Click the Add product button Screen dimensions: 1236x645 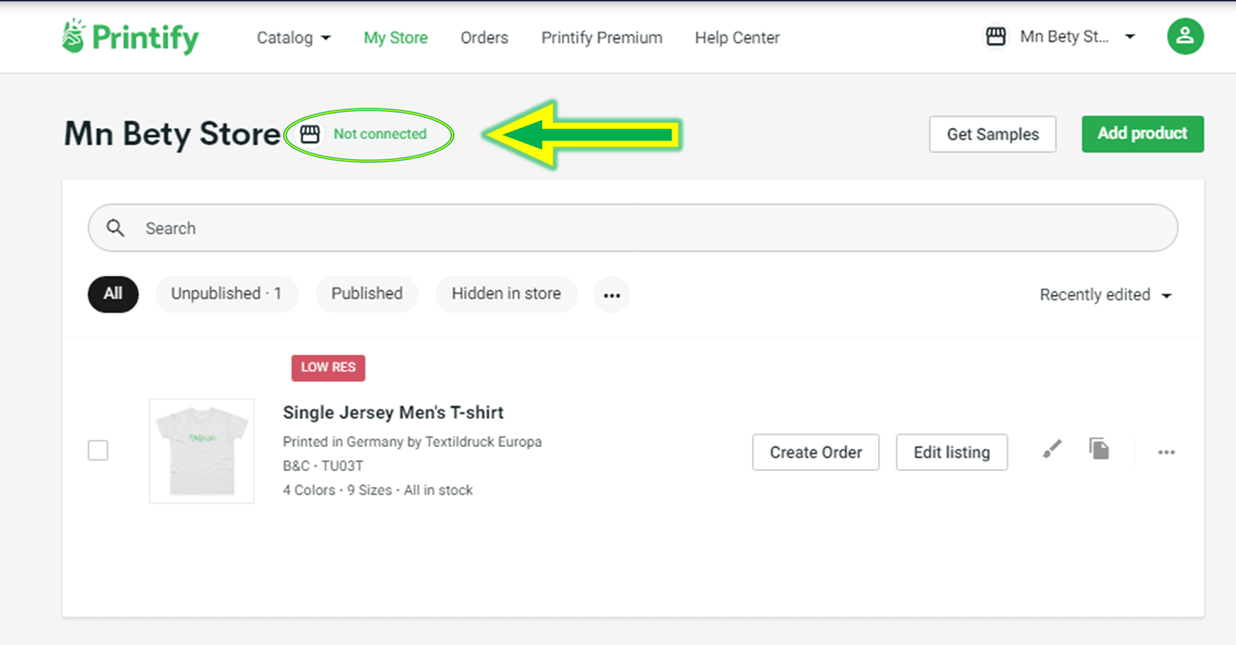1143,134
